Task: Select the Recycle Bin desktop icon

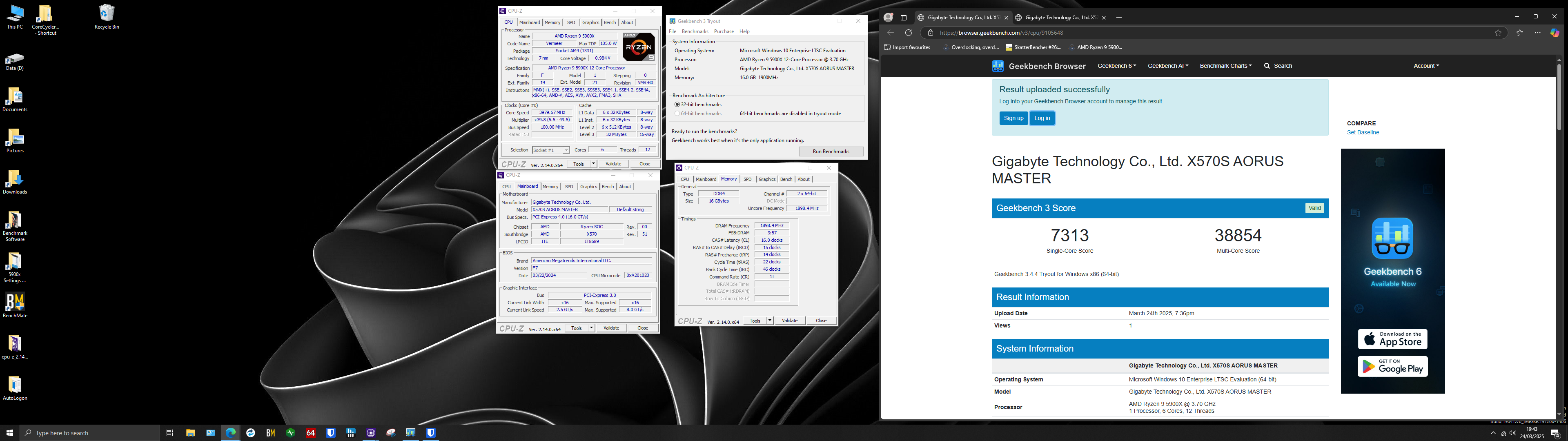Action: click(107, 17)
